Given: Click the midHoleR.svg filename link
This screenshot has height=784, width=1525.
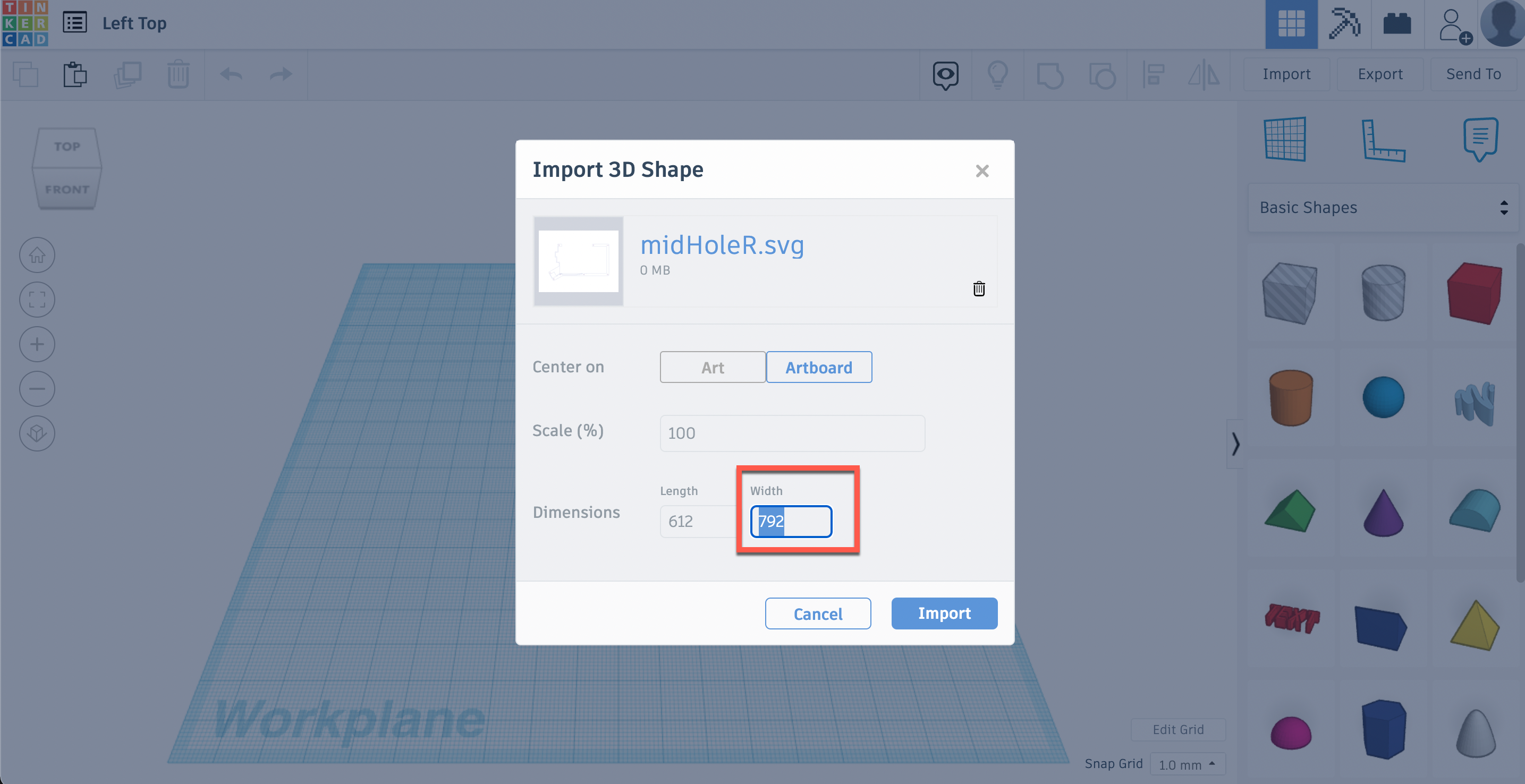Looking at the screenshot, I should coord(722,245).
